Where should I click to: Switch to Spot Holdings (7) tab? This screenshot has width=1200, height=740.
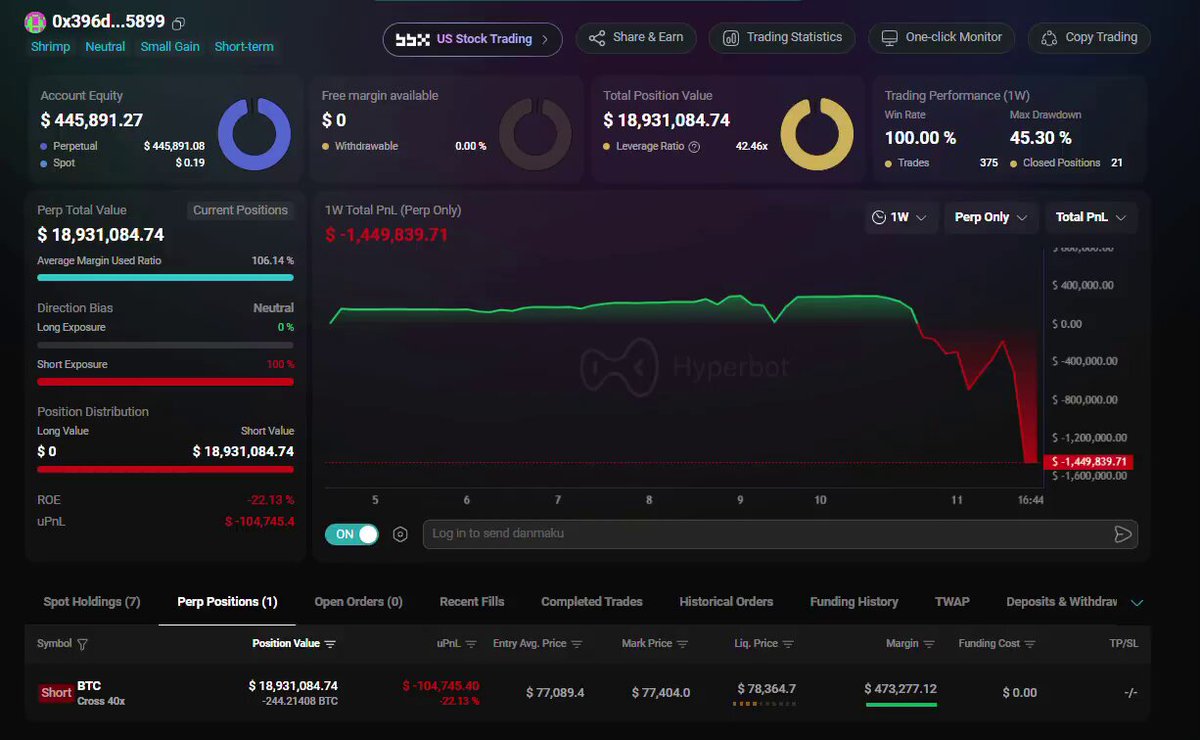click(x=92, y=602)
